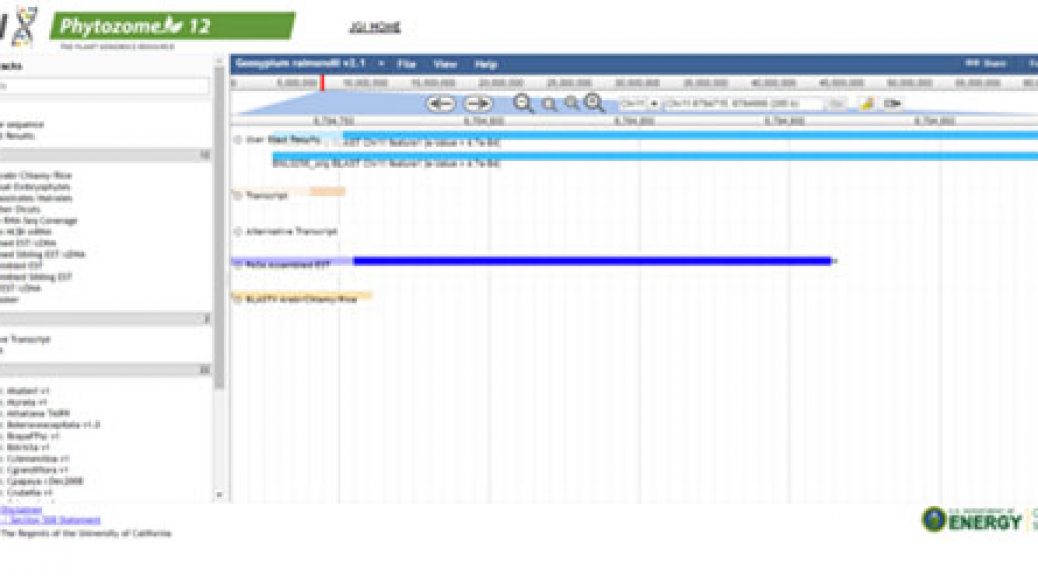
Task: Open the Help menu
Action: tap(485, 64)
